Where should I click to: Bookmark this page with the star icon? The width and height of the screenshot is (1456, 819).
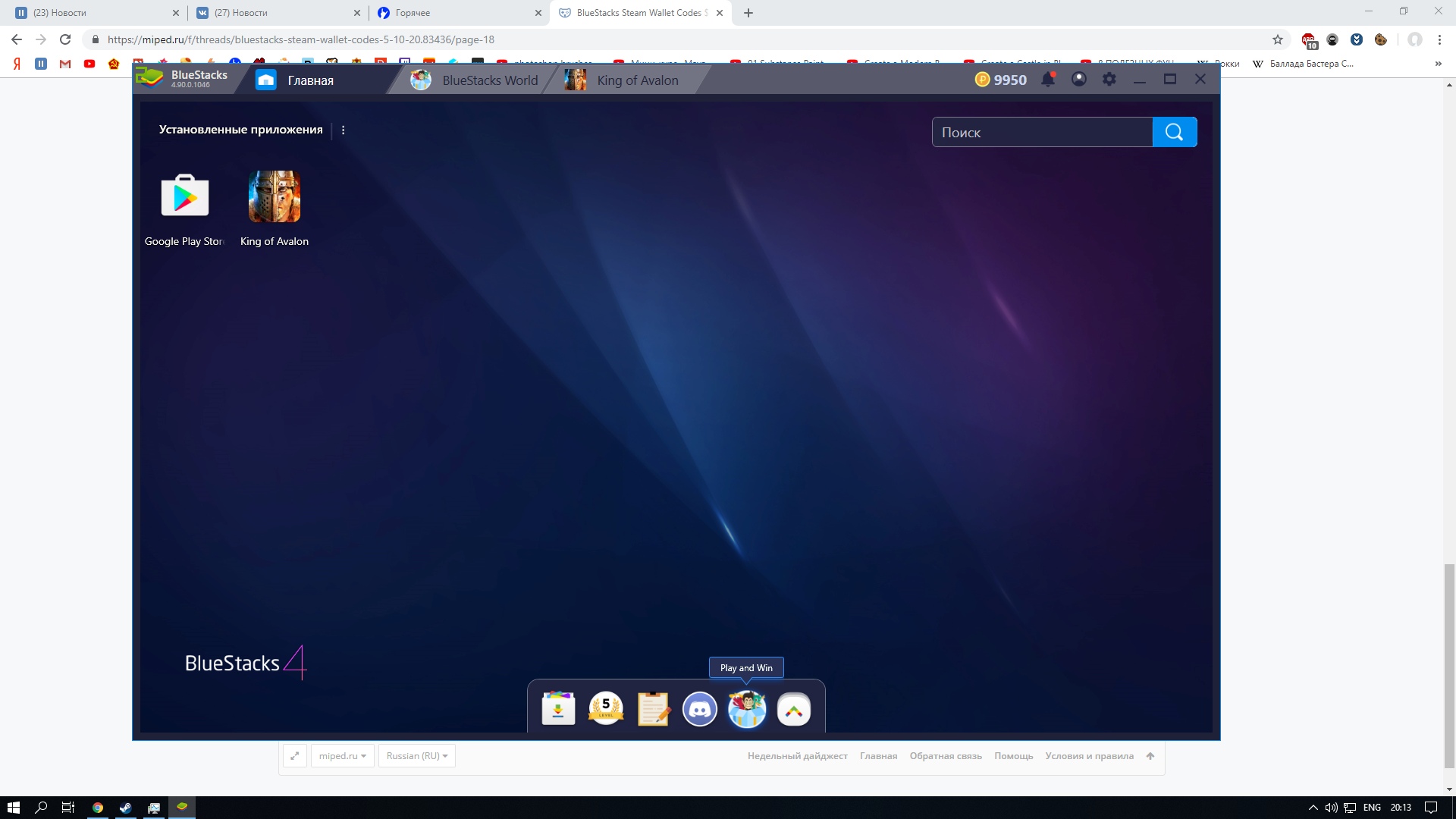(x=1278, y=39)
